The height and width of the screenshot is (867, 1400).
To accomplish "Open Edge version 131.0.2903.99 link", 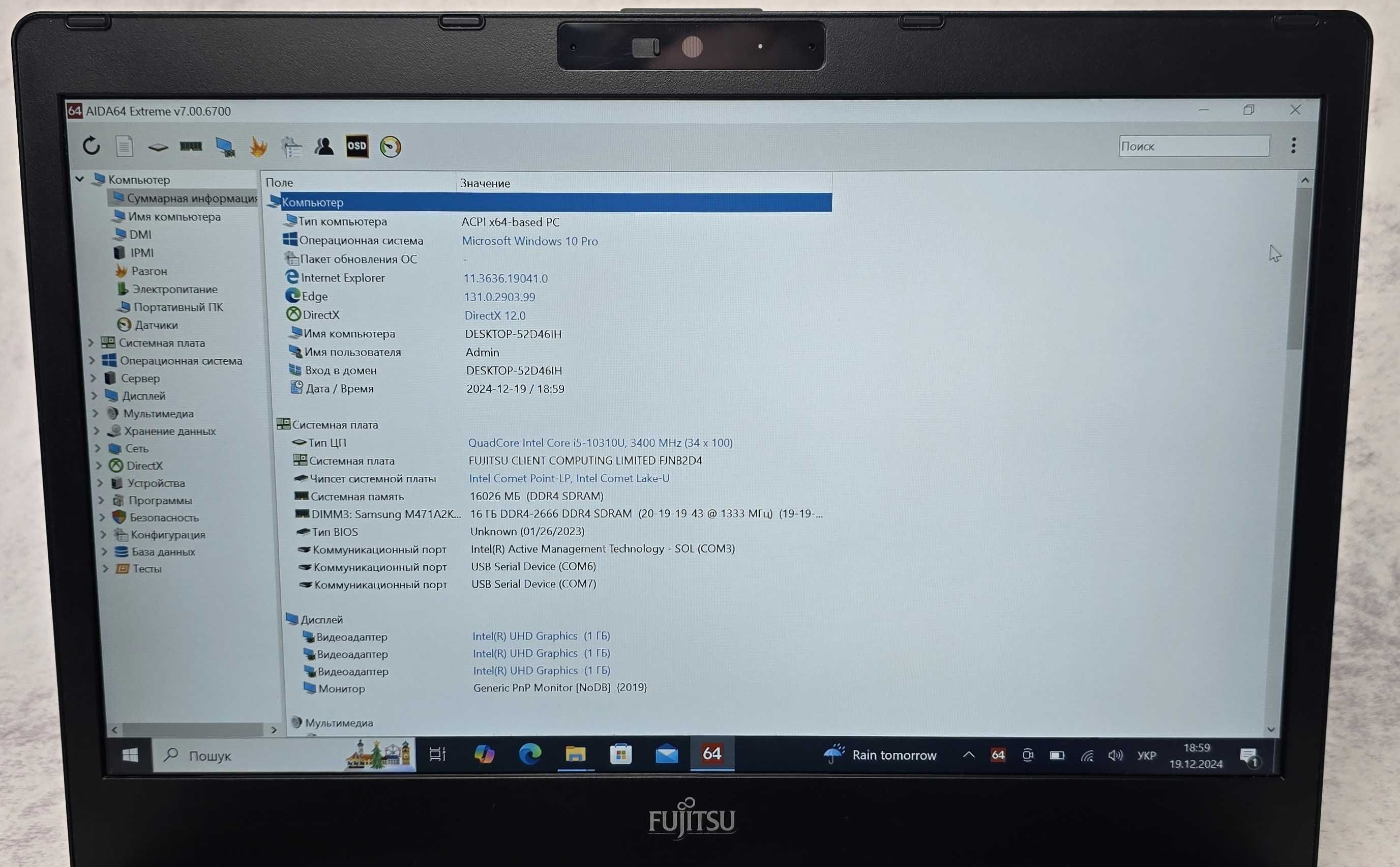I will (x=499, y=297).
